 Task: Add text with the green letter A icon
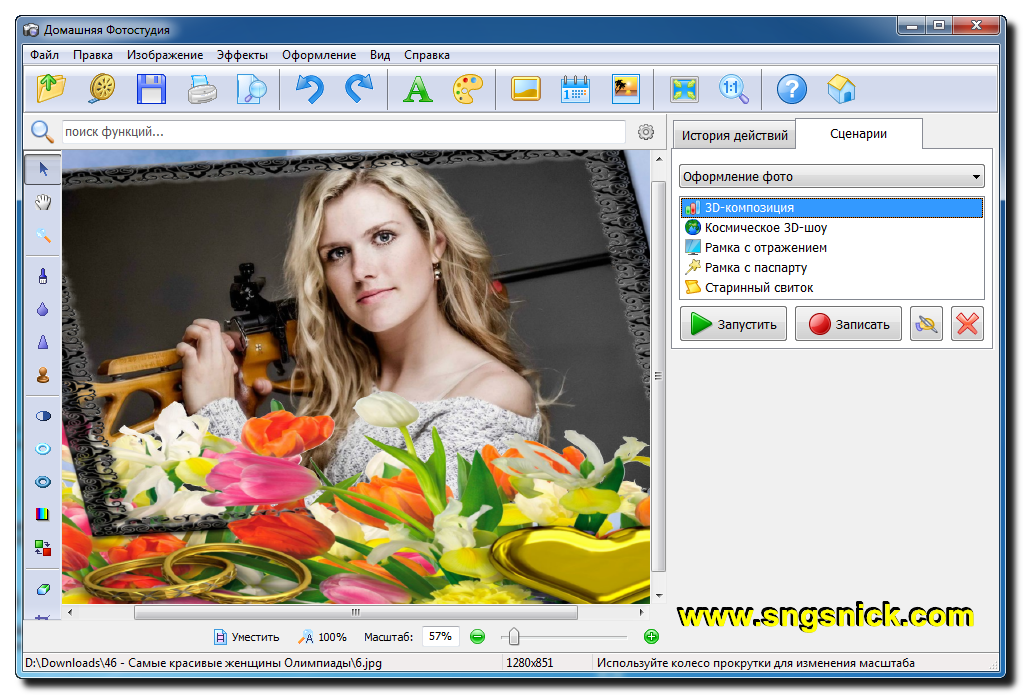tap(418, 89)
